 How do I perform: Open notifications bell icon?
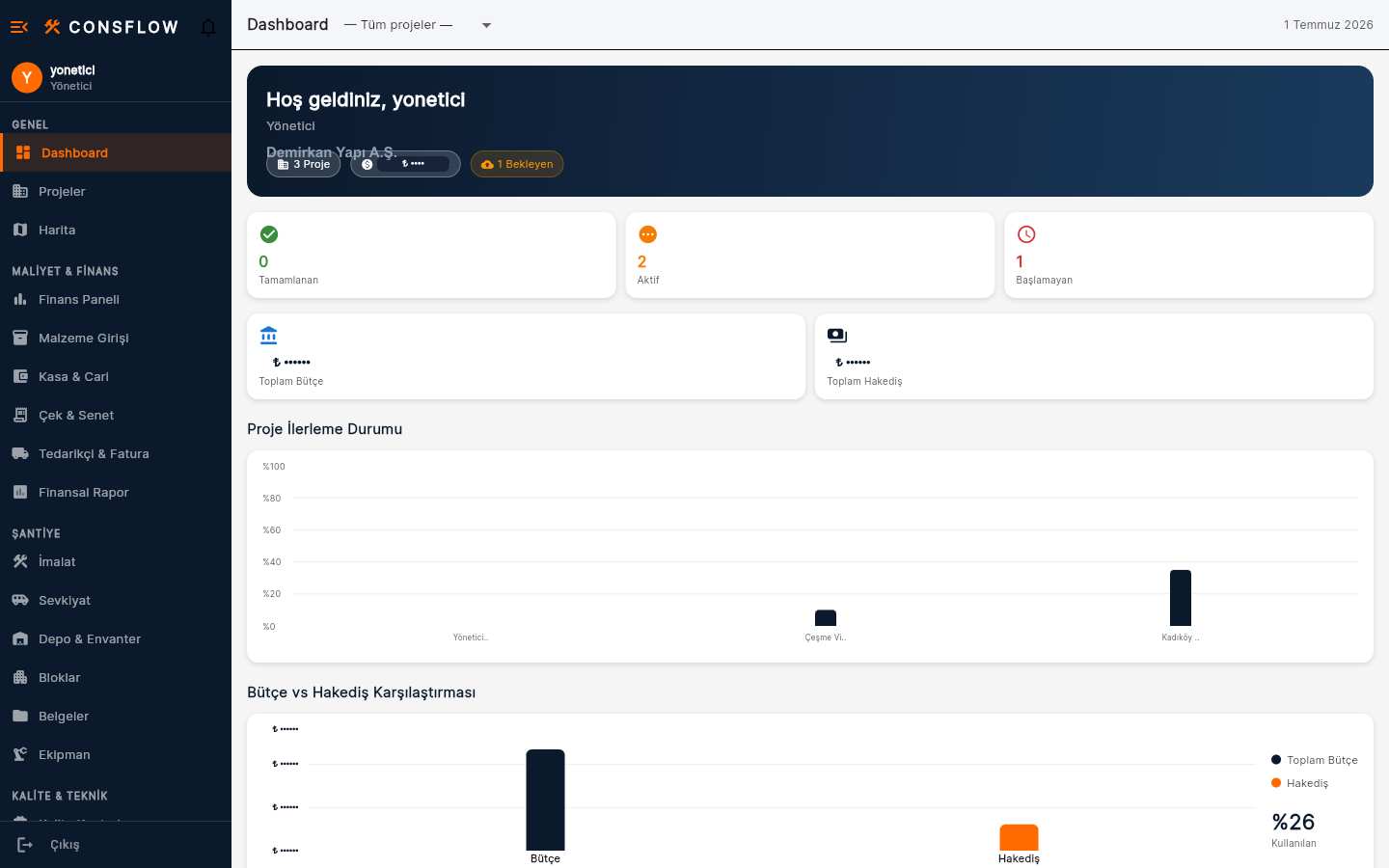[208, 27]
